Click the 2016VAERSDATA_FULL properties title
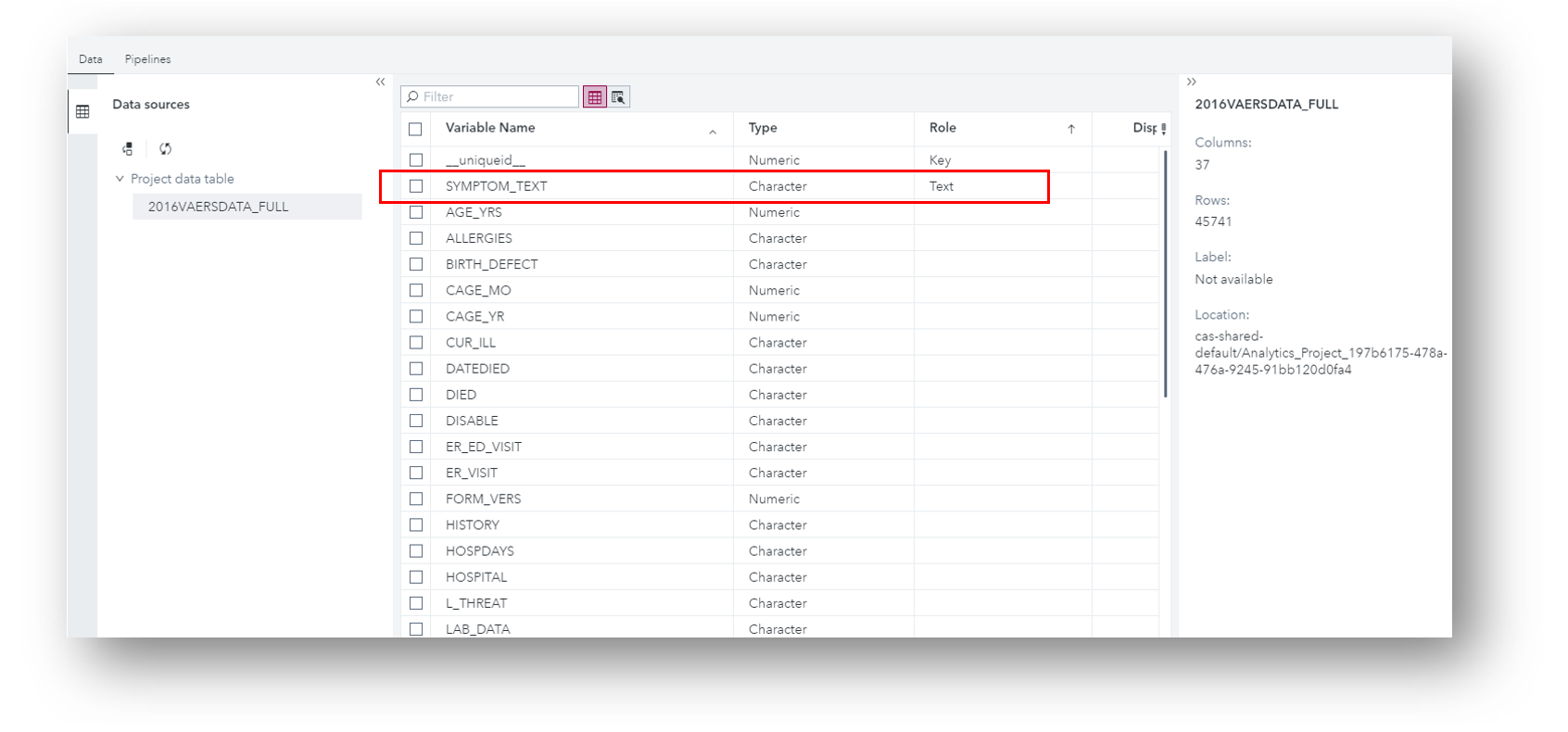This screenshot has width=1568, height=732. (x=1267, y=105)
